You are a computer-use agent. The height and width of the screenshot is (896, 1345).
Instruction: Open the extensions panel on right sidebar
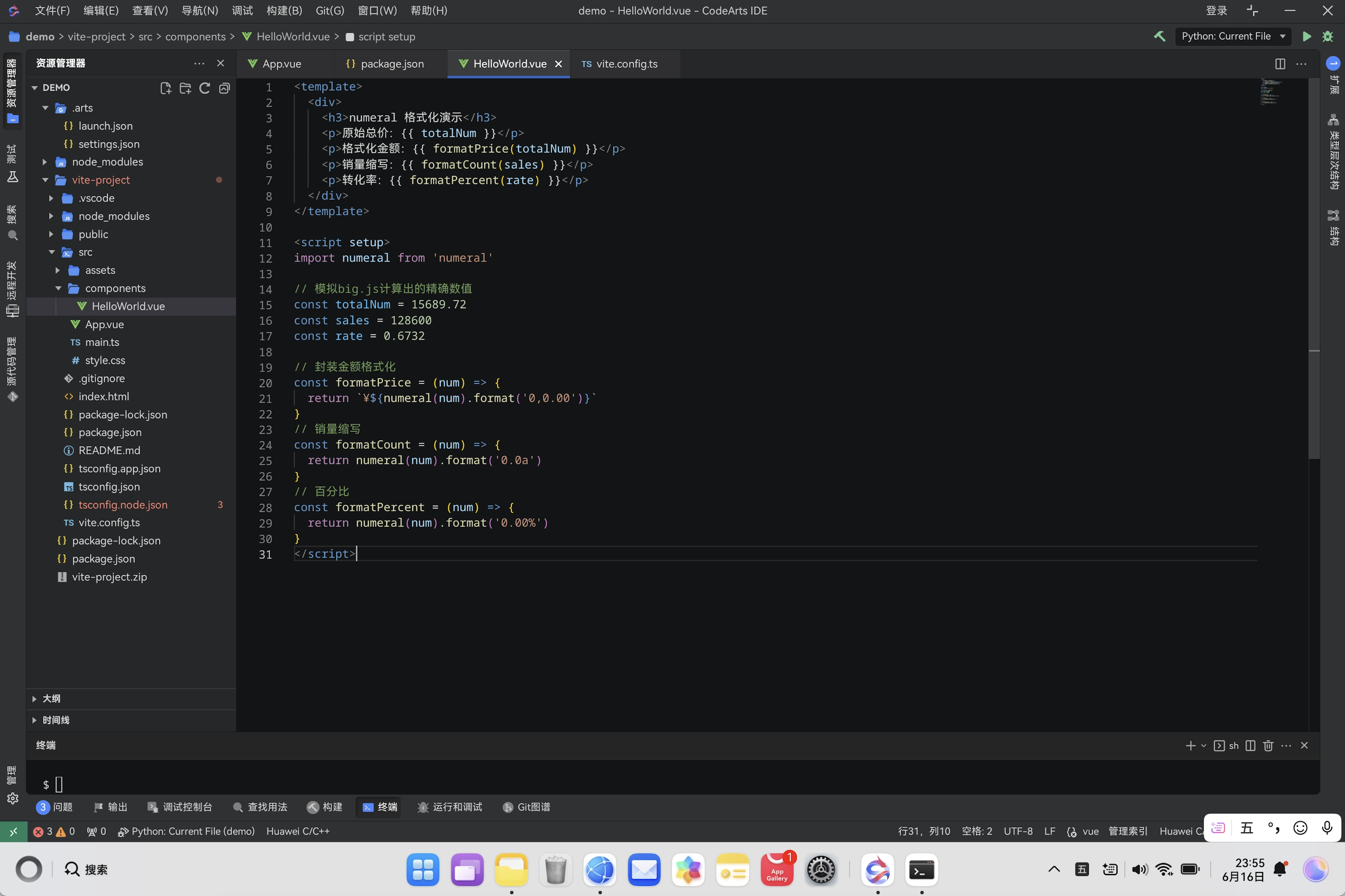pyautogui.click(x=1333, y=75)
